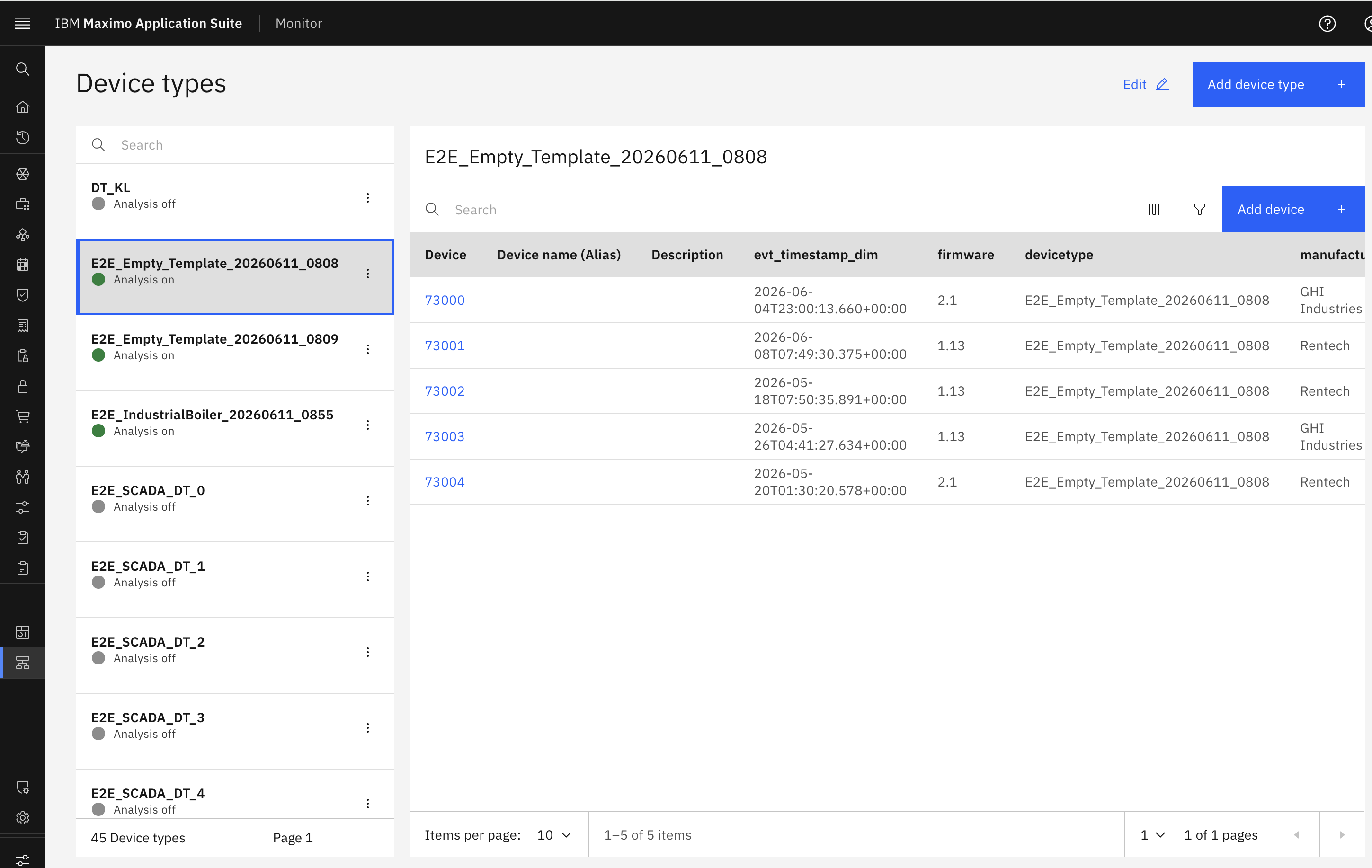The height and width of the screenshot is (868, 1372).
Task: Click the Add device button
Action: point(1293,209)
